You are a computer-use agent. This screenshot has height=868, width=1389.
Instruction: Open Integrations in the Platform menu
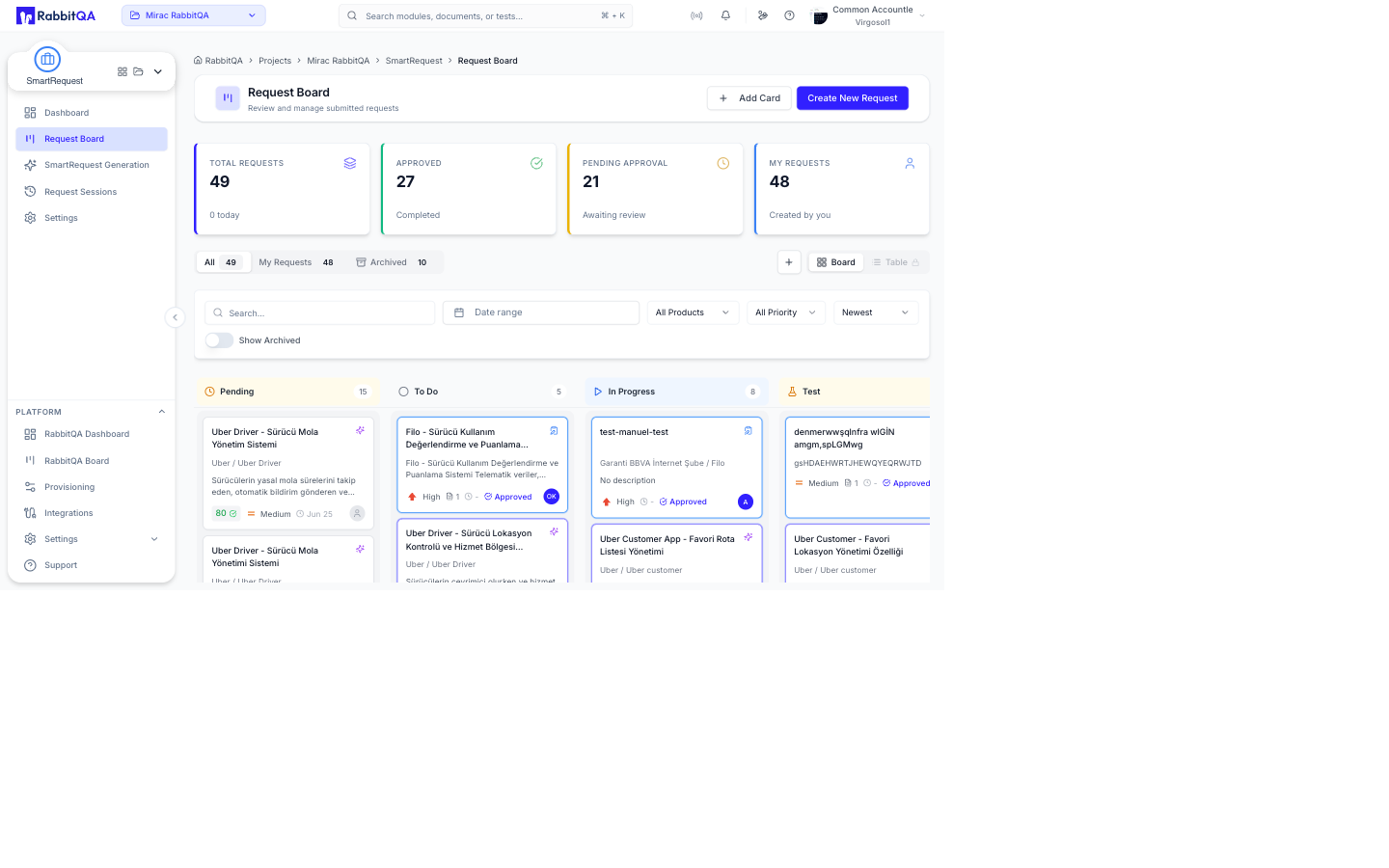pyautogui.click(x=92, y=513)
